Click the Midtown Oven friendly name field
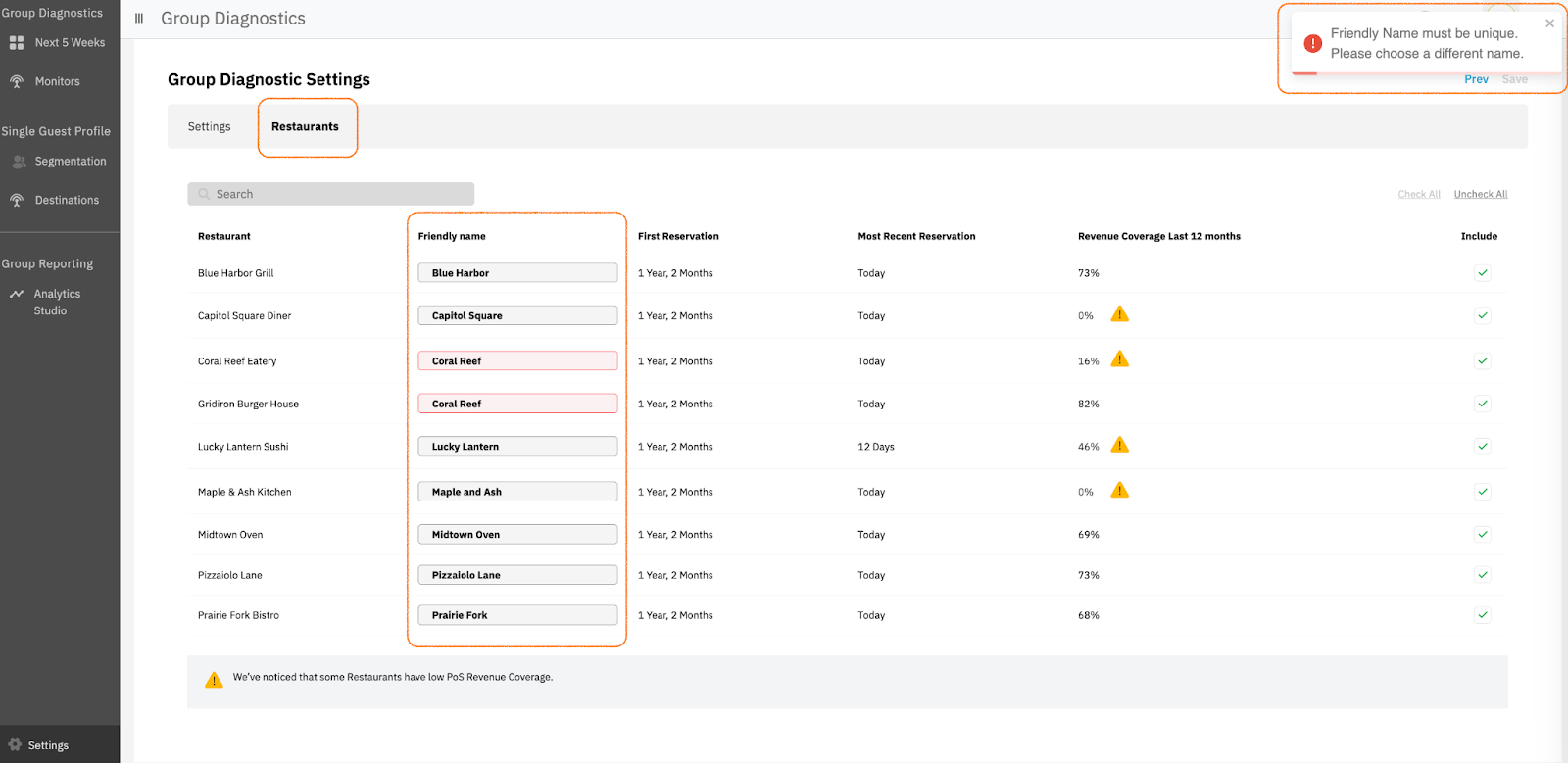1568x763 pixels. [517, 535]
